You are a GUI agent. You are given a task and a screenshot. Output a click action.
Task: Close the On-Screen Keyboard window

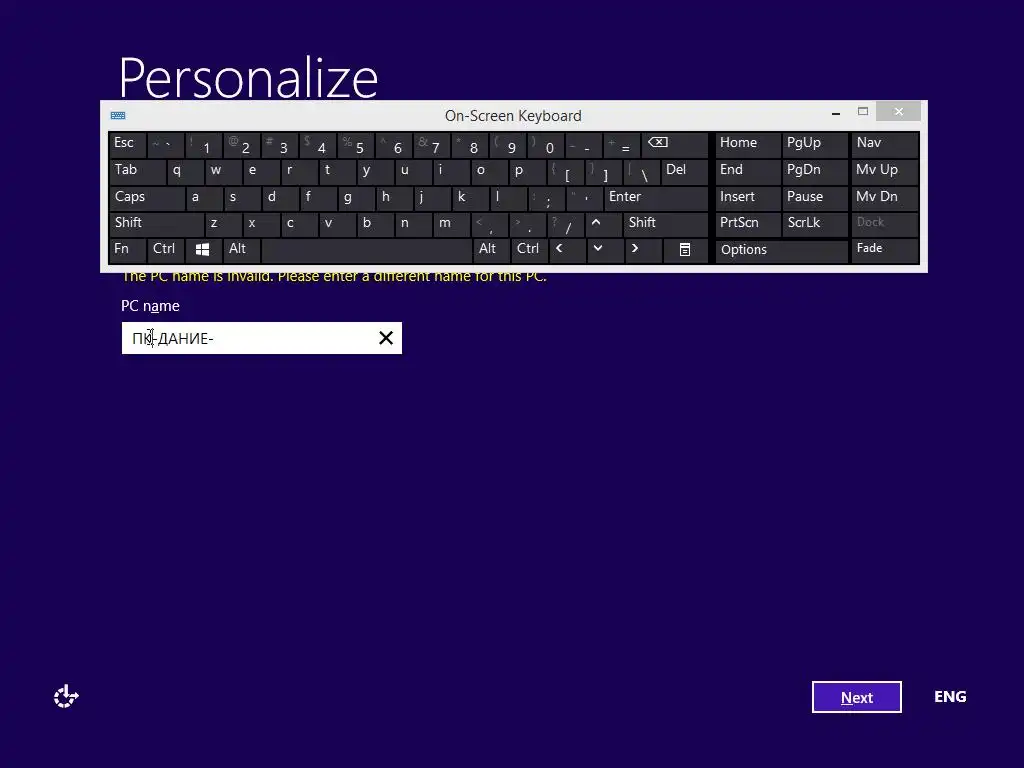[899, 112]
